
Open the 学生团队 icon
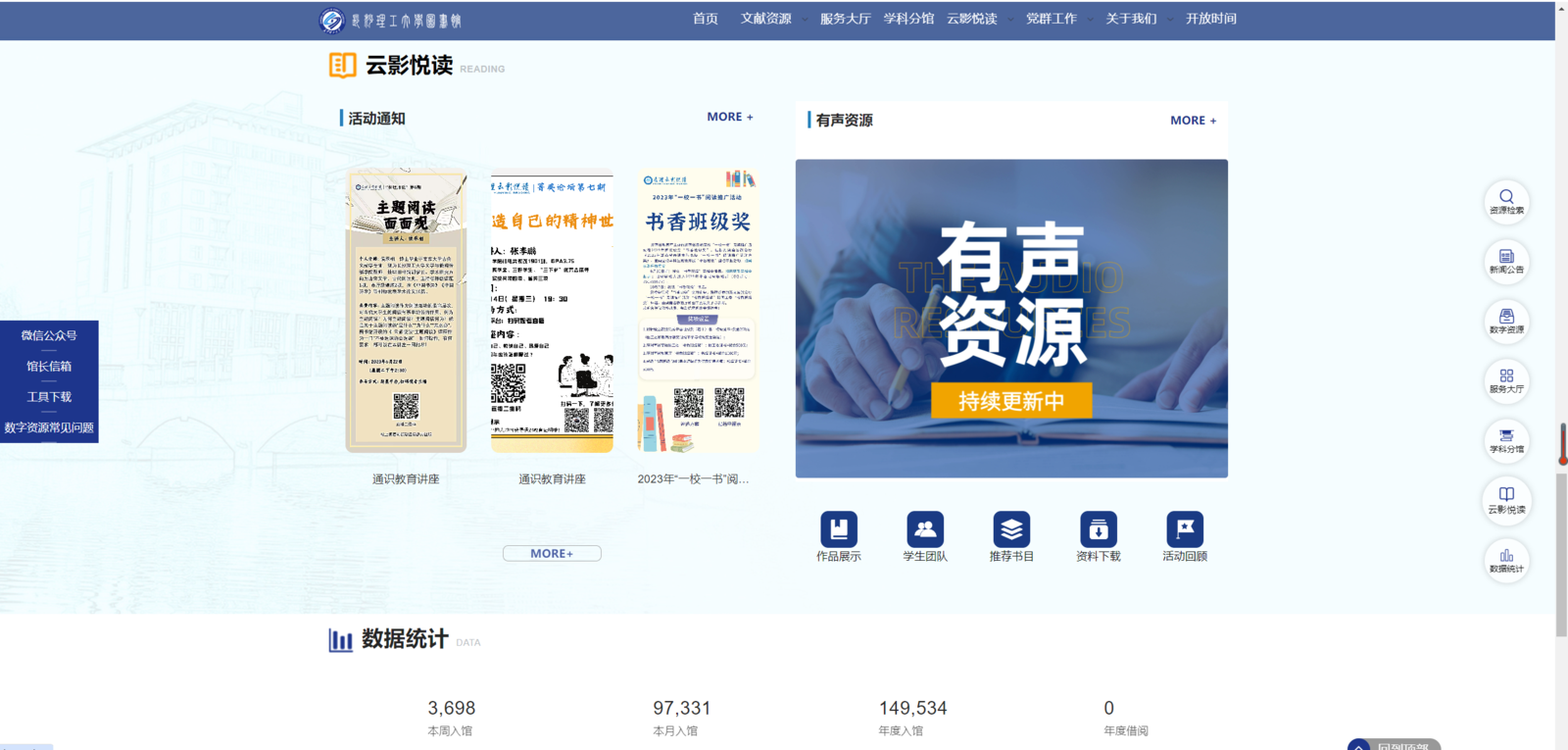925,529
